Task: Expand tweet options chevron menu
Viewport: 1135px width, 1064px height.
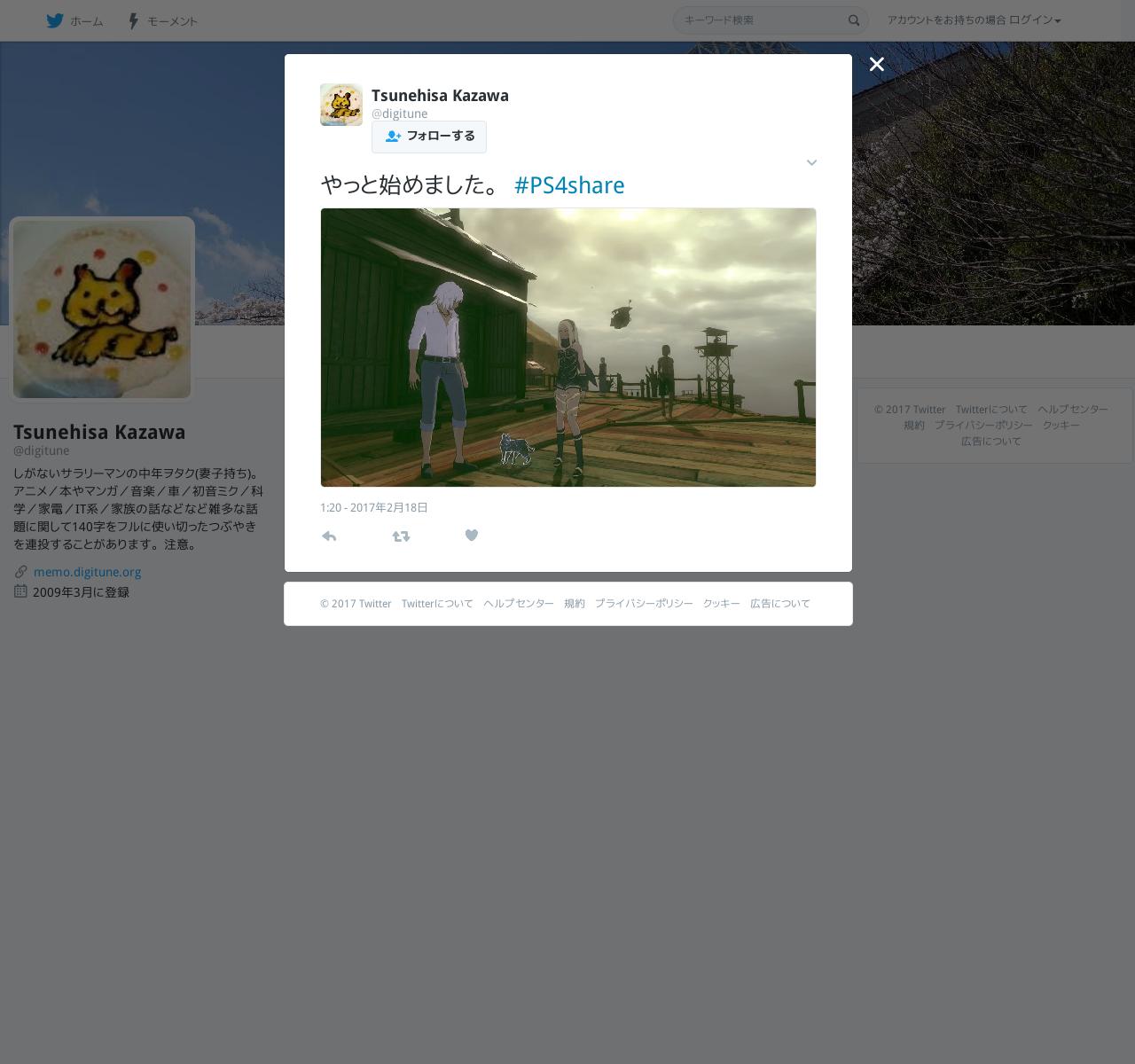Action: pos(811,162)
